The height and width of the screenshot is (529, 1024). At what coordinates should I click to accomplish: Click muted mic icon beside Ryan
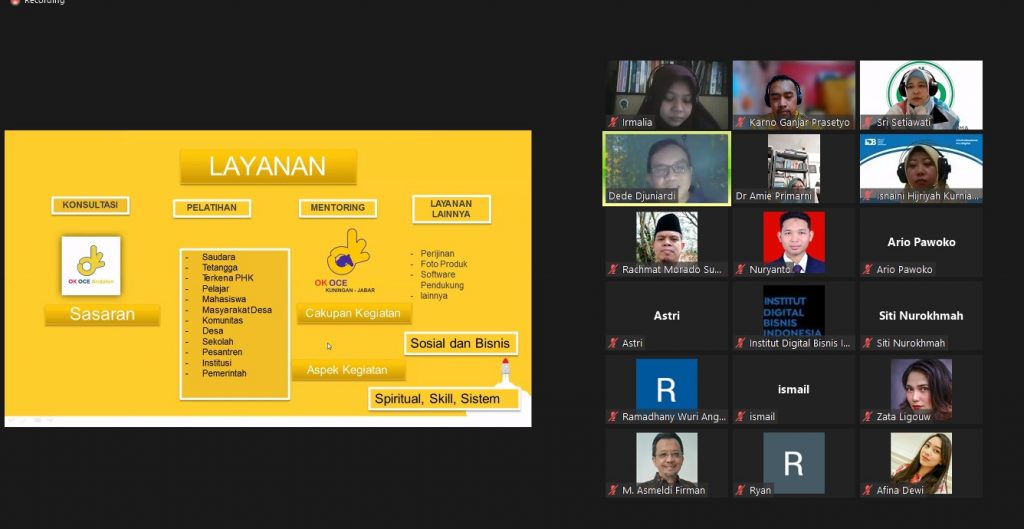pyautogui.click(x=741, y=491)
